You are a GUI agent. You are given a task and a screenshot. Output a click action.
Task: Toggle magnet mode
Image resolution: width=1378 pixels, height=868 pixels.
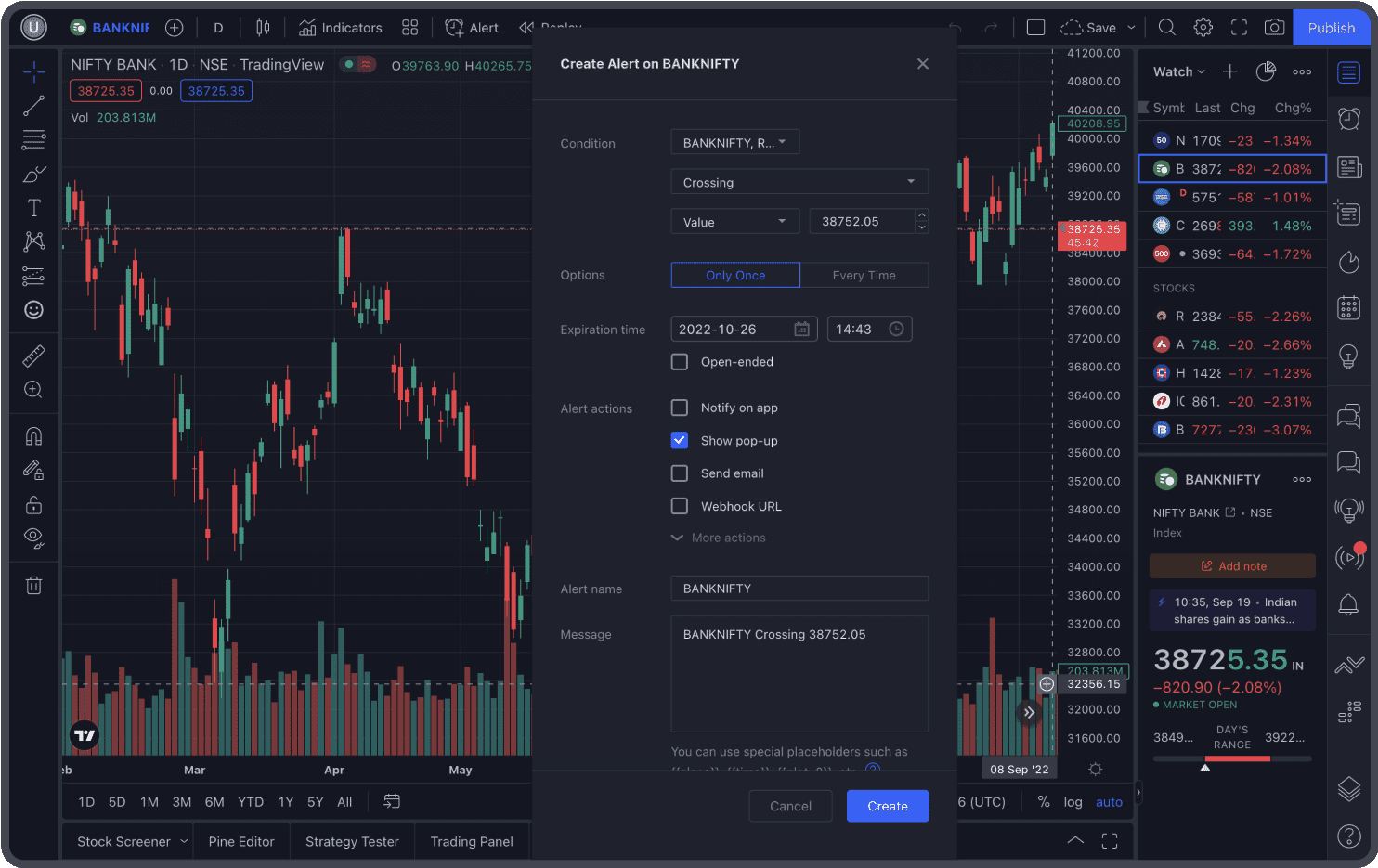[34, 436]
